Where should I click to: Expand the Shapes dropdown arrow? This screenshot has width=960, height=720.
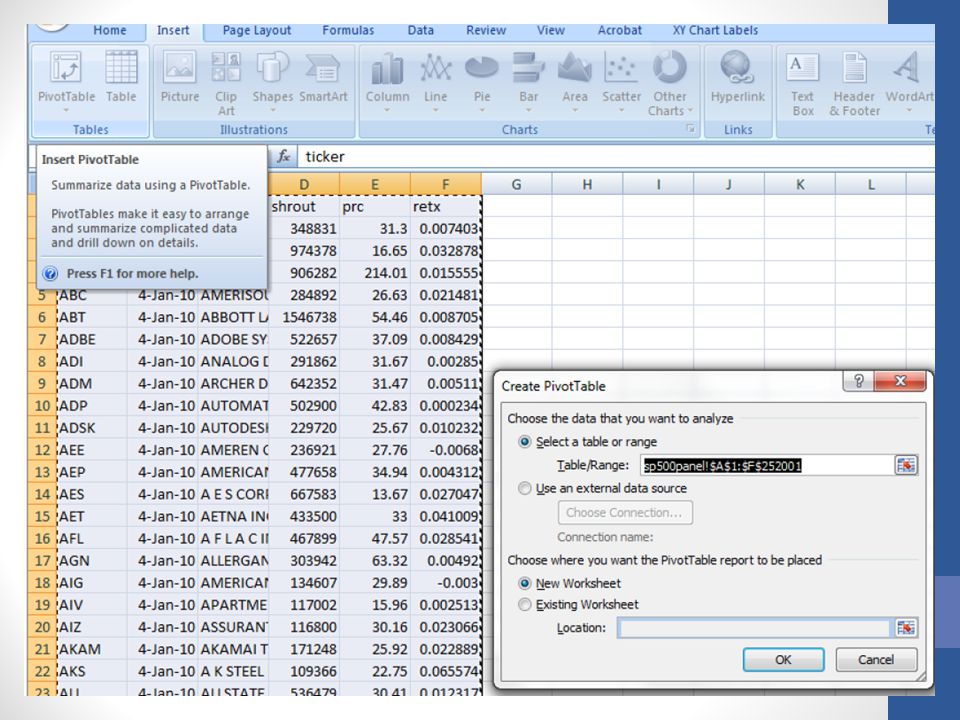click(x=272, y=111)
